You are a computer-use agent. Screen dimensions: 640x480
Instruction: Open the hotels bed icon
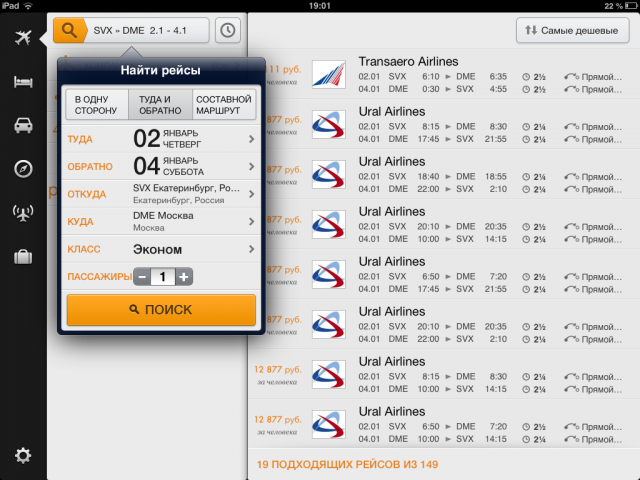tap(23, 82)
